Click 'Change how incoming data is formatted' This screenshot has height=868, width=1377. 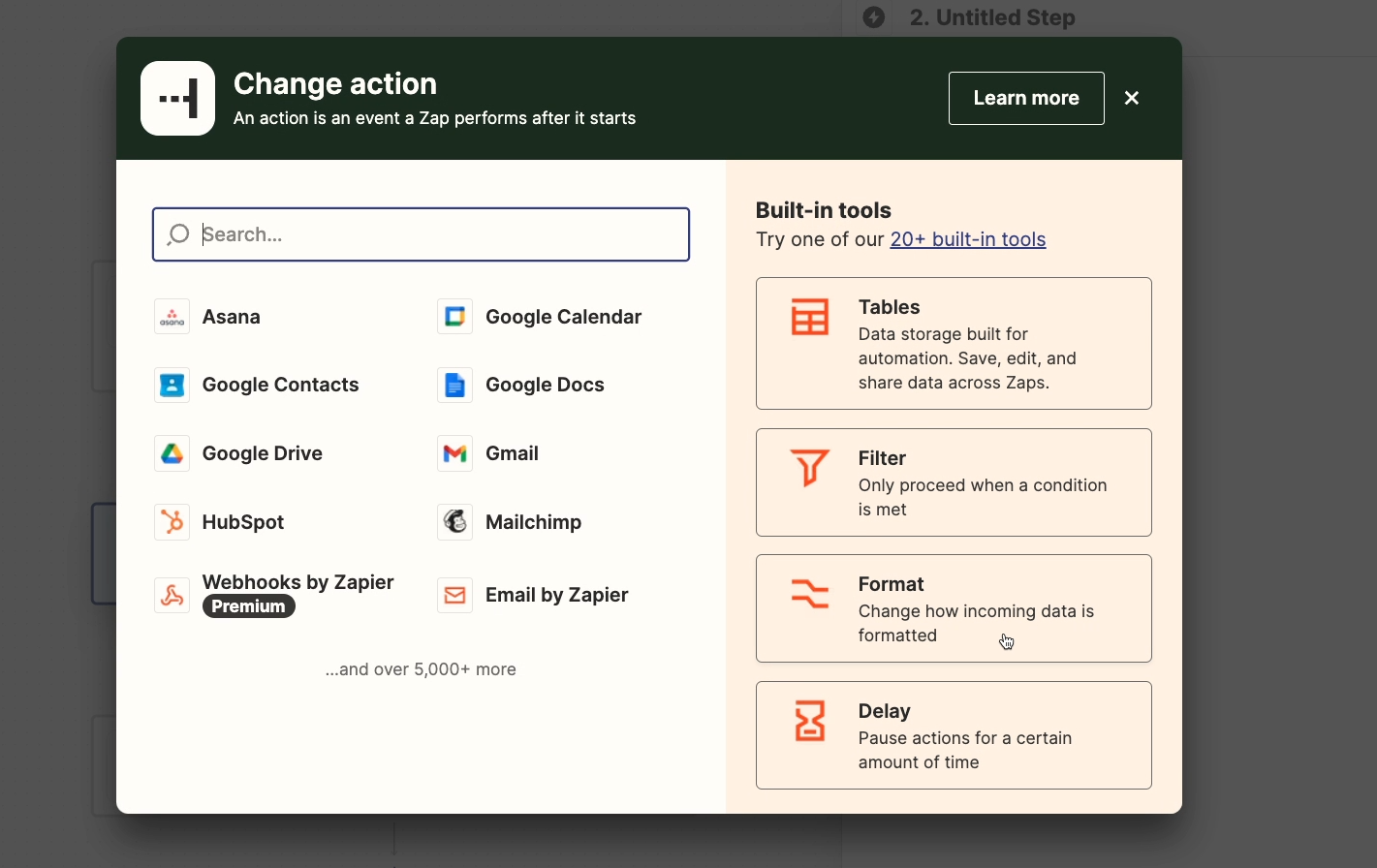976,624
